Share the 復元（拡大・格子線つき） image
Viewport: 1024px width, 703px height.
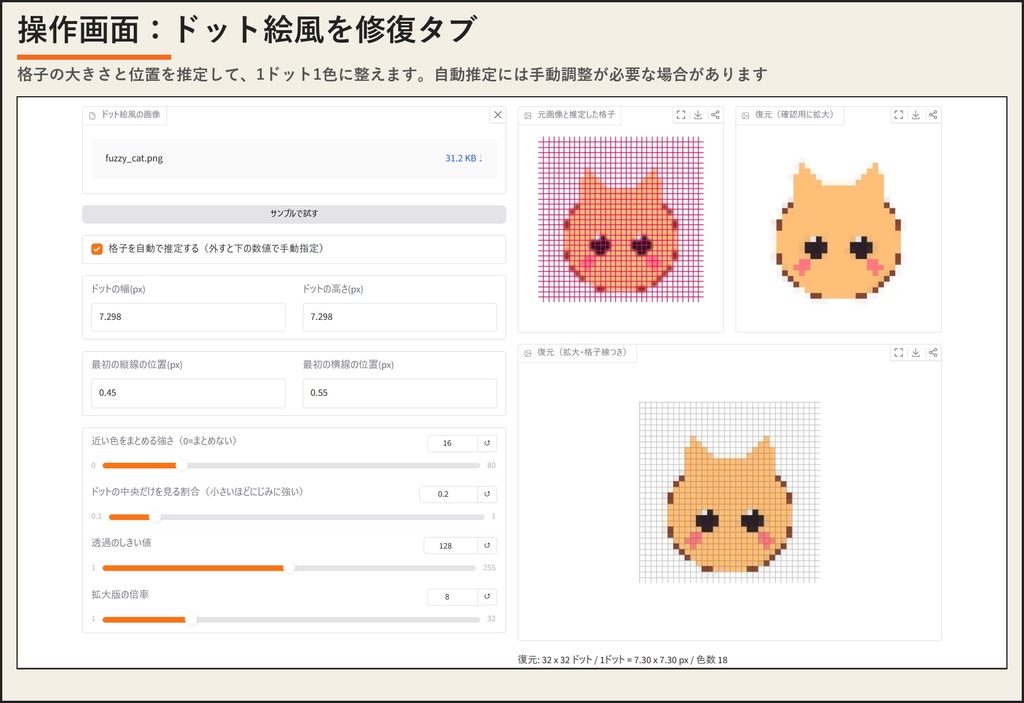pos(933,353)
